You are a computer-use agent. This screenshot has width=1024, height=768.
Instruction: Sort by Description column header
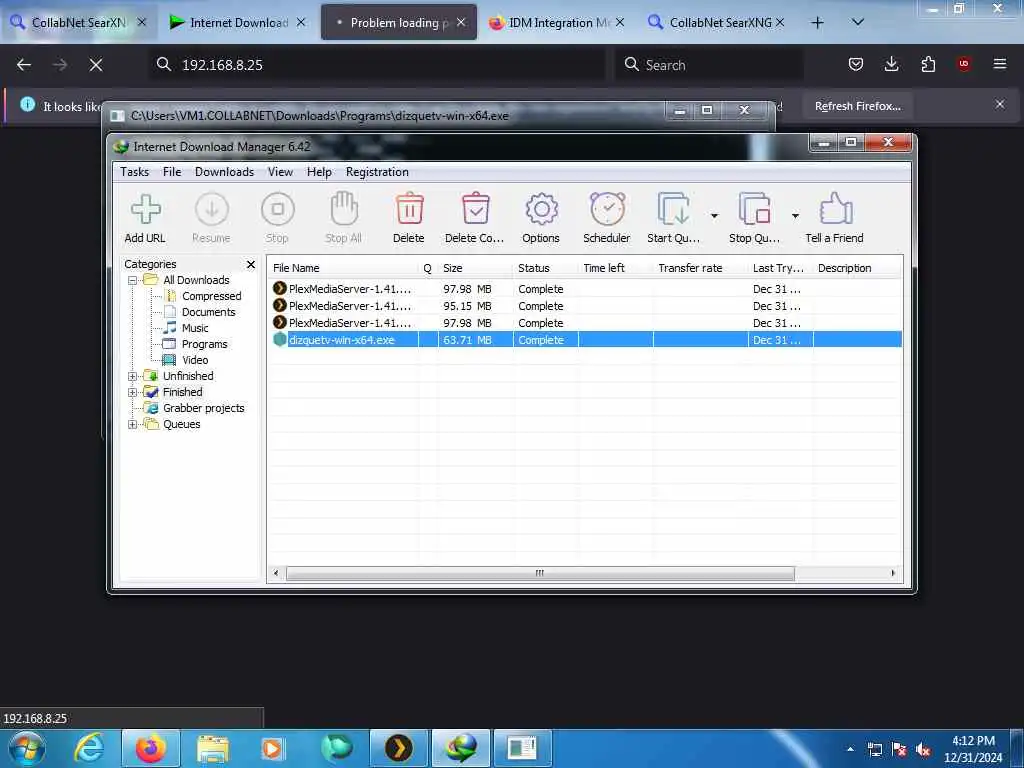point(857,268)
